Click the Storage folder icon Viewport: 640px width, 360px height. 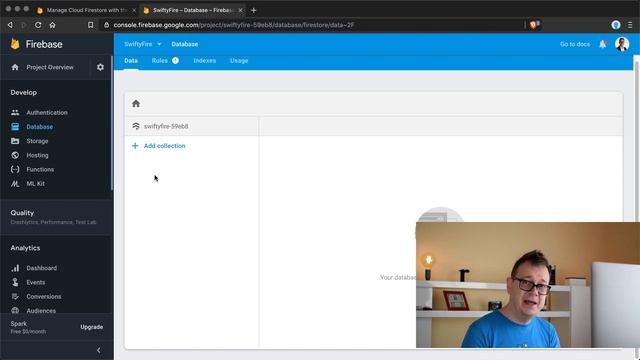click(x=15, y=141)
